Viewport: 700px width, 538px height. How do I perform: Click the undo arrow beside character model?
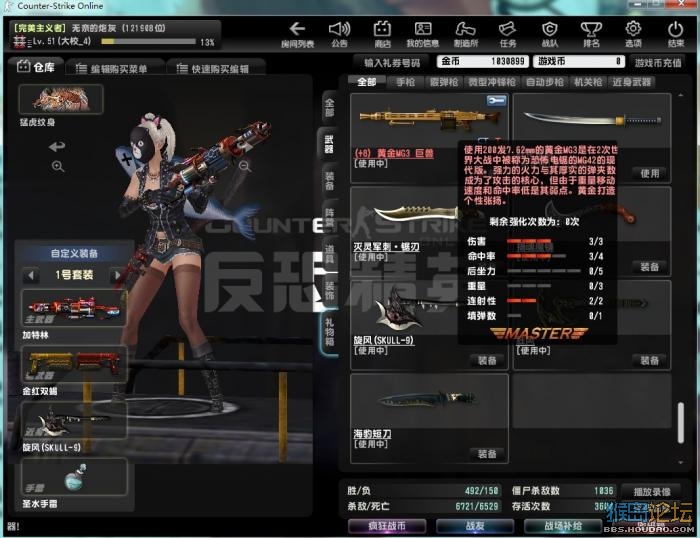(57, 146)
